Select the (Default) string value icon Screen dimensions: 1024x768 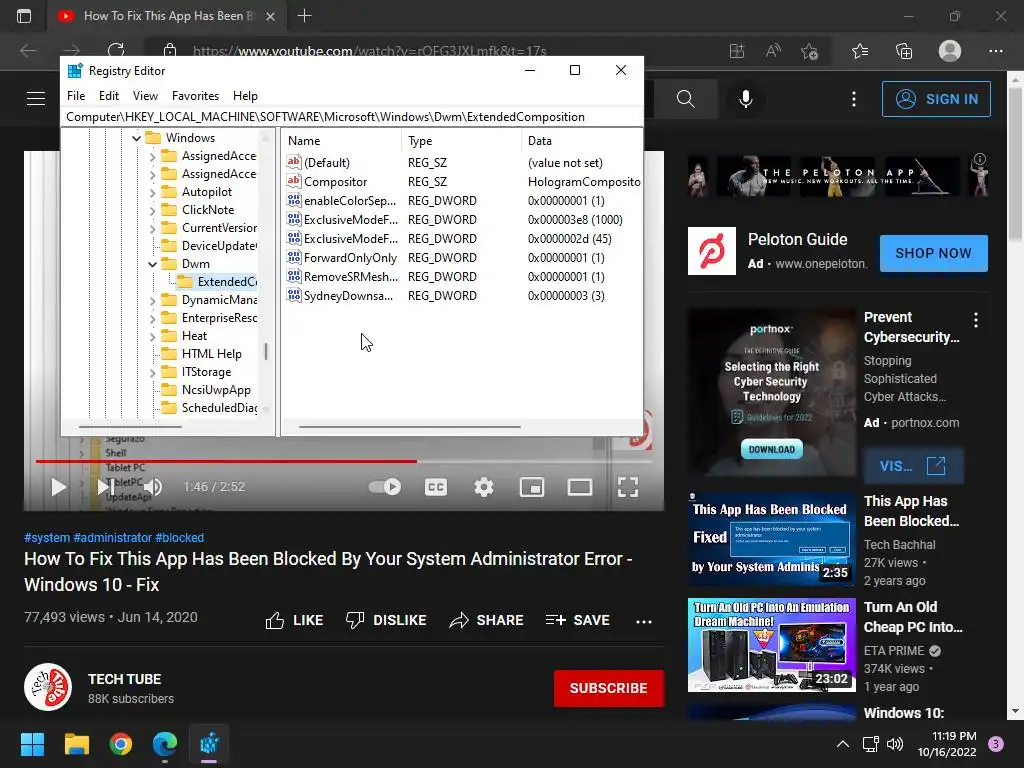[294, 162]
